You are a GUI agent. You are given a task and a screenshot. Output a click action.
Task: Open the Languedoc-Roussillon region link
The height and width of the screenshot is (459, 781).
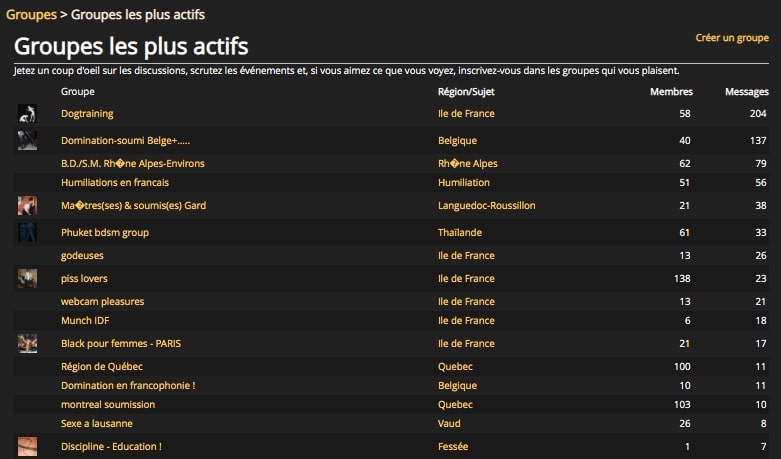click(487, 206)
